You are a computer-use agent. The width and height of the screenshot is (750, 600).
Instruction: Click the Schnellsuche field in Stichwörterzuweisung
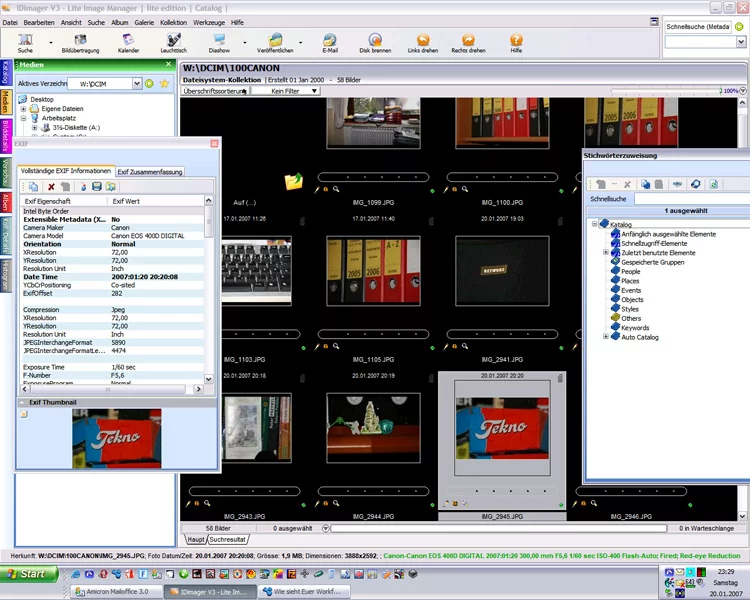692,199
